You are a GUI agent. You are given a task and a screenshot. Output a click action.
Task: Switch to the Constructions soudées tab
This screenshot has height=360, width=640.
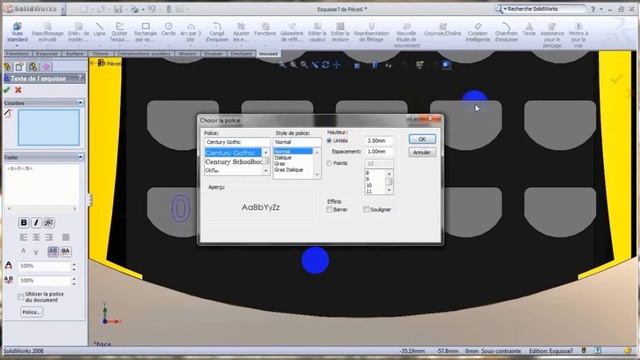pos(143,53)
